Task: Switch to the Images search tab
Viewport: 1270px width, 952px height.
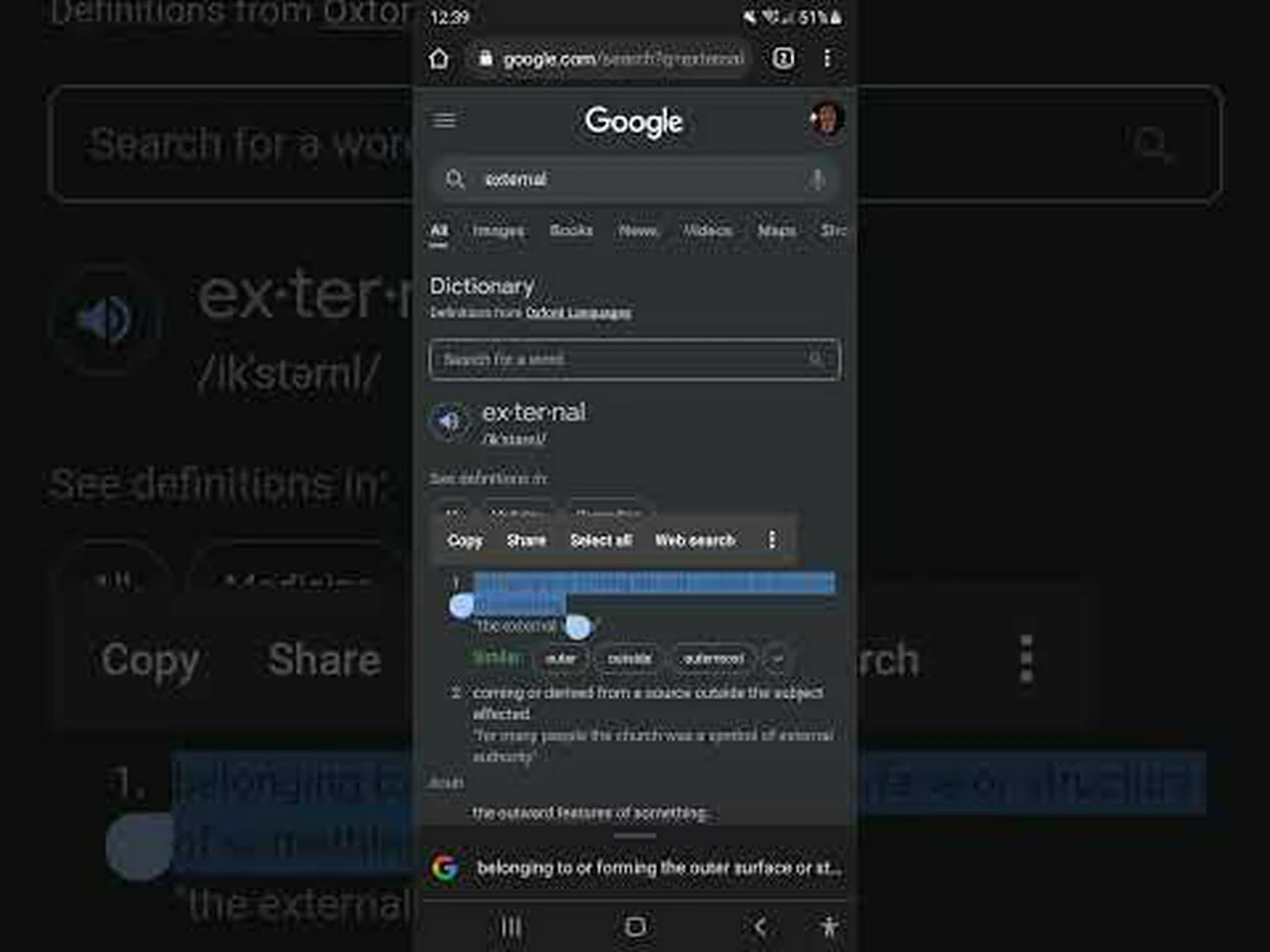Action: (498, 230)
